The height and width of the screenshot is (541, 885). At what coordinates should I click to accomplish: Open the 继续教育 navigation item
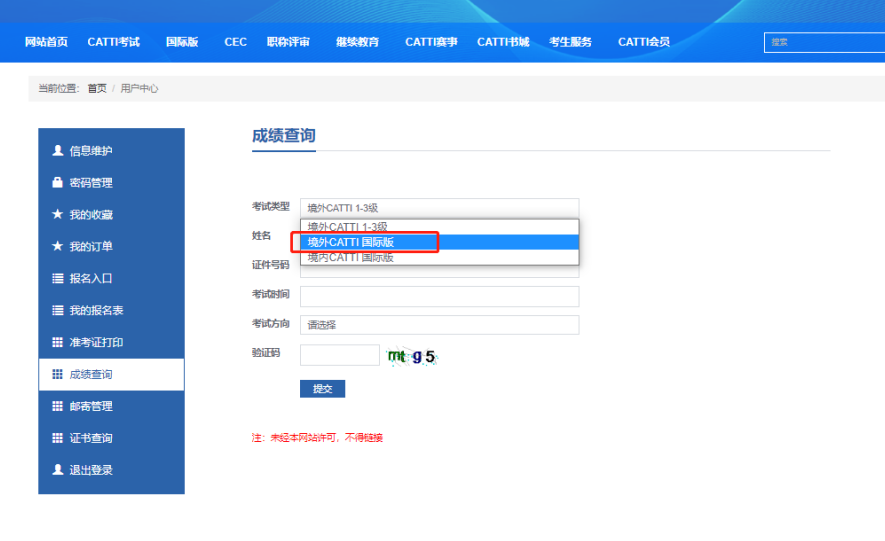[x=357, y=42]
